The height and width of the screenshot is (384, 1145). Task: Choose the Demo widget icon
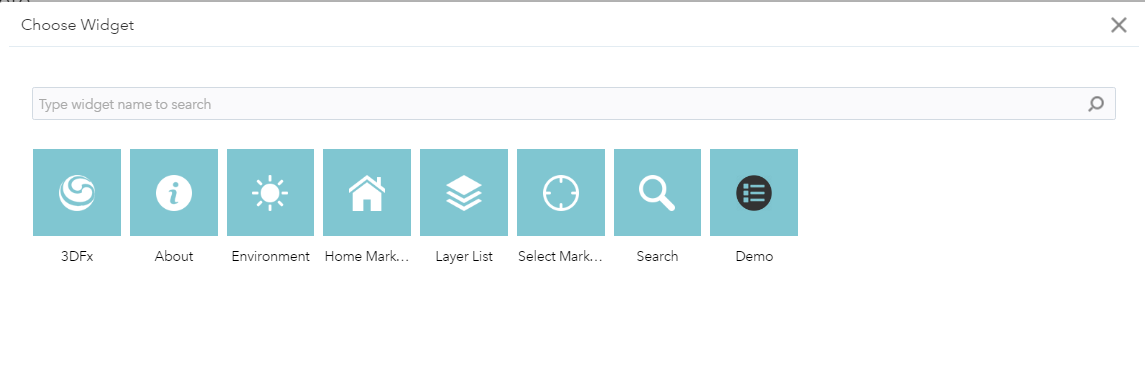coord(754,193)
